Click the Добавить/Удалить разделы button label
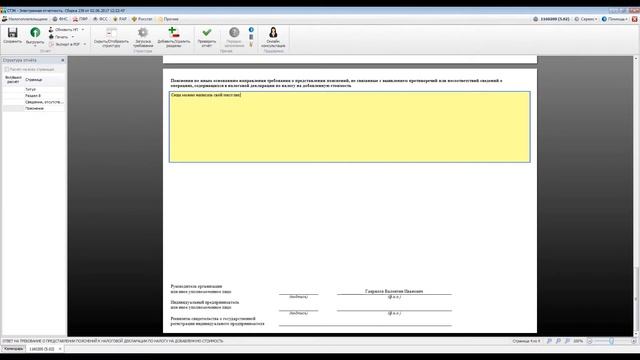Screen dimensions: 640x360 coord(174,43)
